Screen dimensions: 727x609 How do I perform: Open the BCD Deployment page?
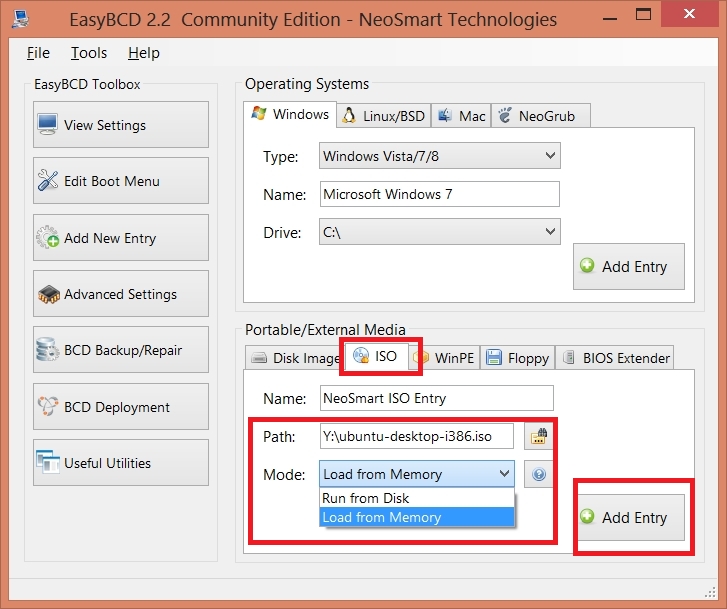pyautogui.click(x=121, y=406)
